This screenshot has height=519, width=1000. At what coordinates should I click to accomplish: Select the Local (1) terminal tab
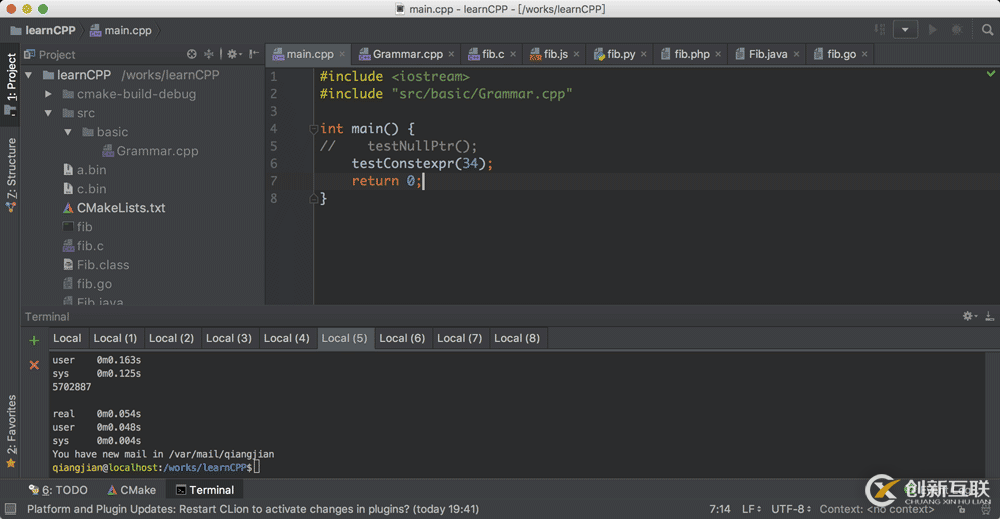pyautogui.click(x=115, y=339)
